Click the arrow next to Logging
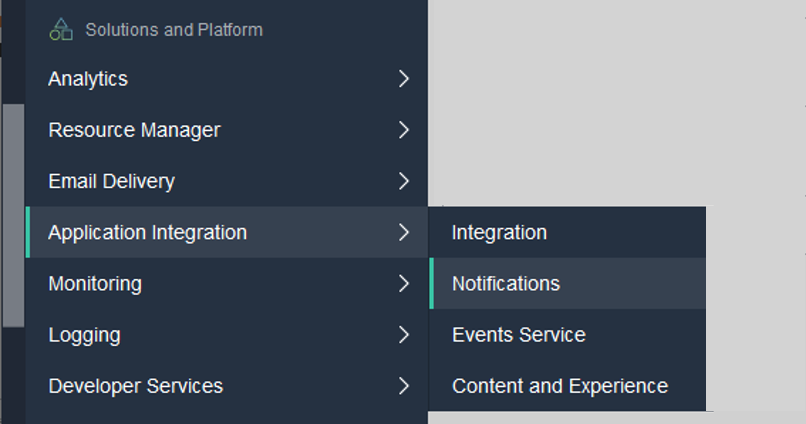 tap(403, 335)
